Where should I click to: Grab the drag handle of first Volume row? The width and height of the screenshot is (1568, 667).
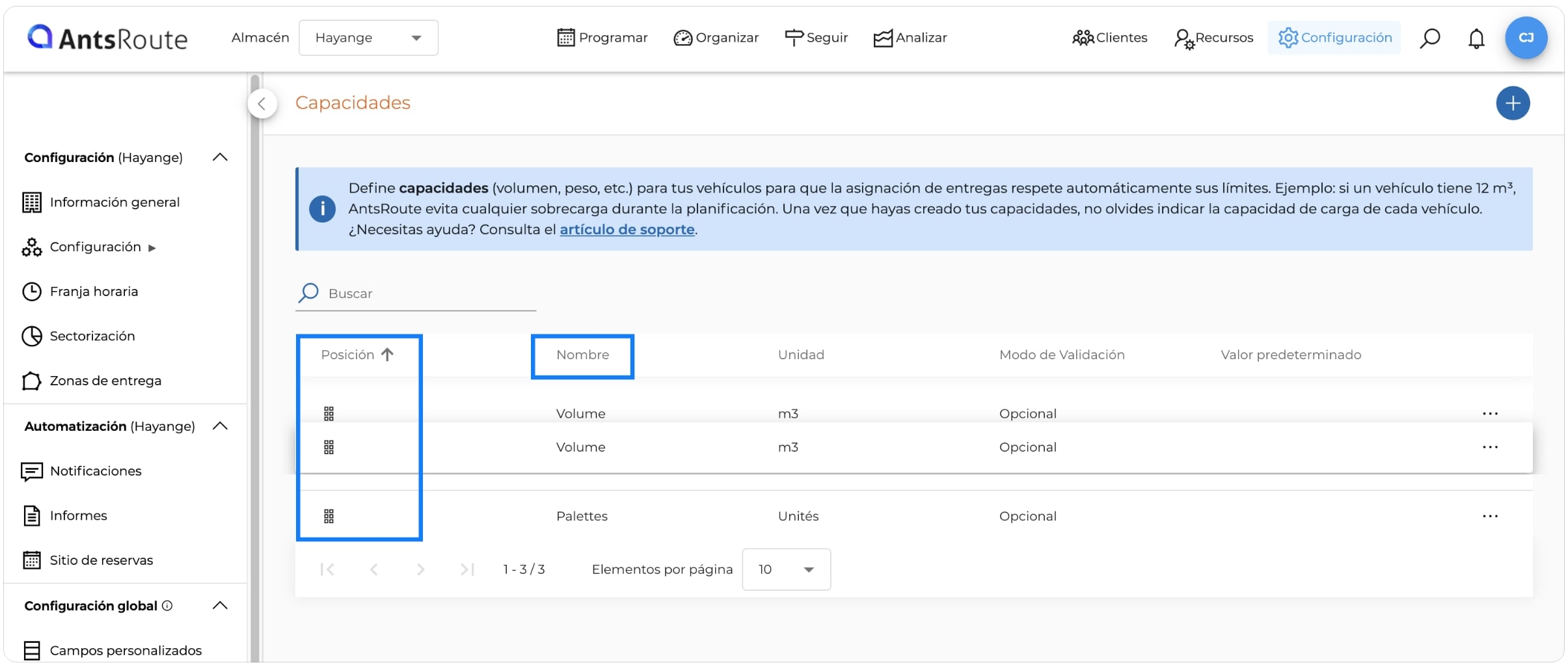[x=329, y=414]
